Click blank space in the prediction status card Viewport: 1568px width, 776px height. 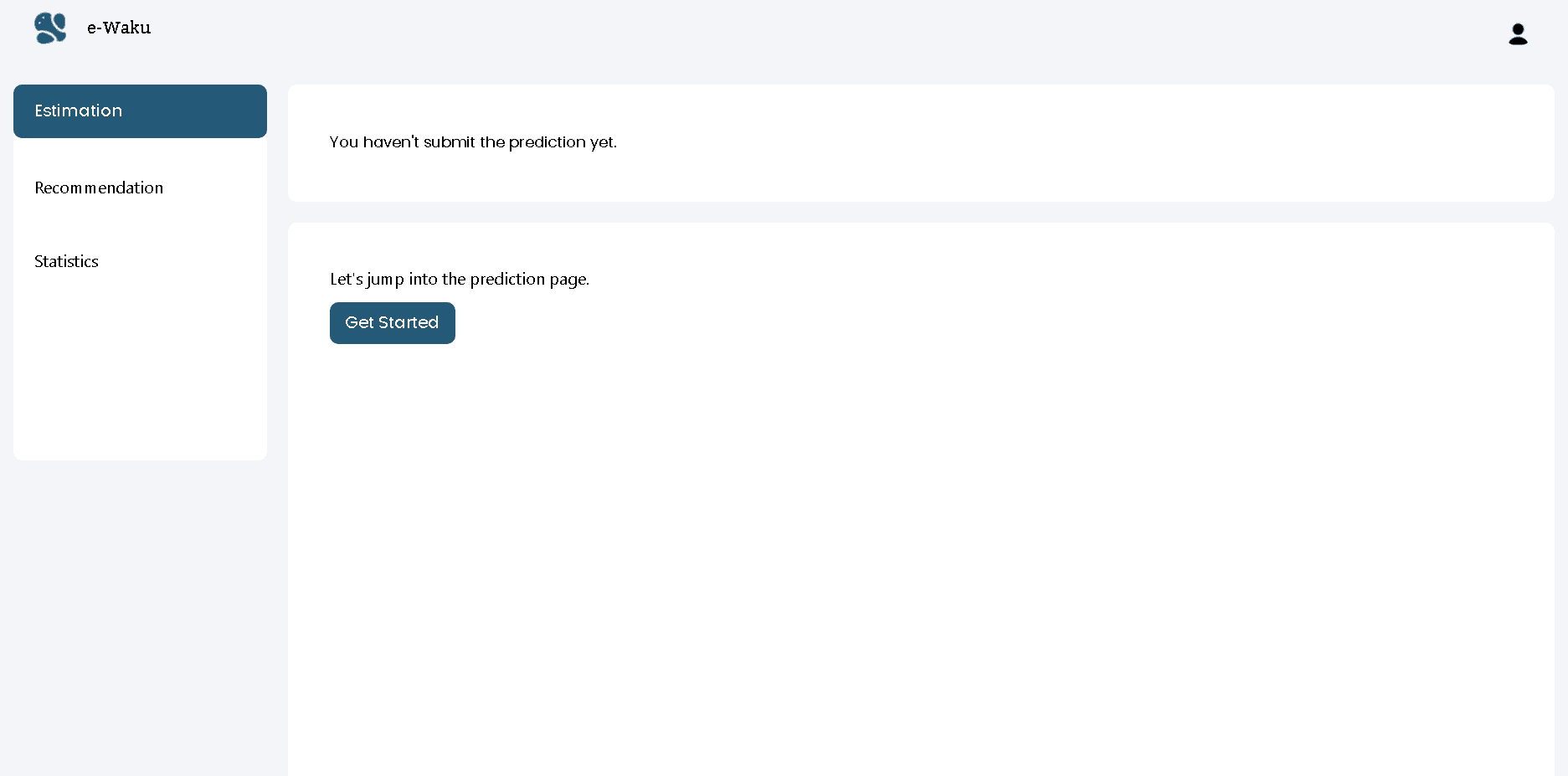click(1088, 142)
